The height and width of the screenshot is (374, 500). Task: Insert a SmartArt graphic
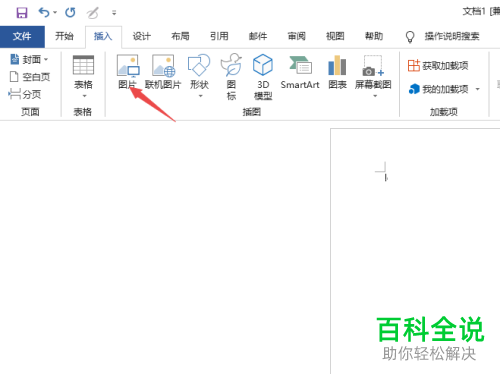(x=300, y=73)
